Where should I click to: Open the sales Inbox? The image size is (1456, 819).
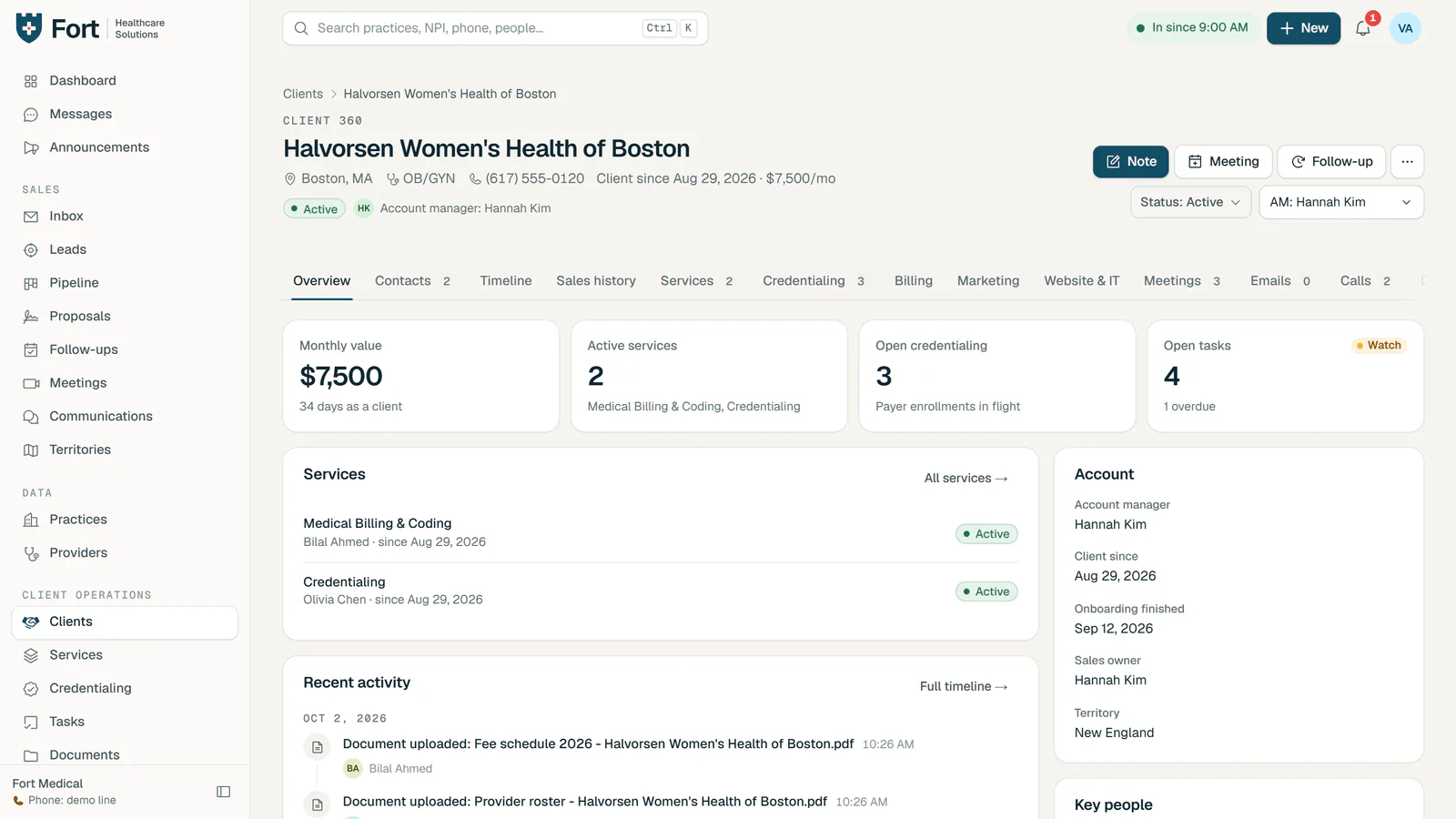(x=125, y=217)
